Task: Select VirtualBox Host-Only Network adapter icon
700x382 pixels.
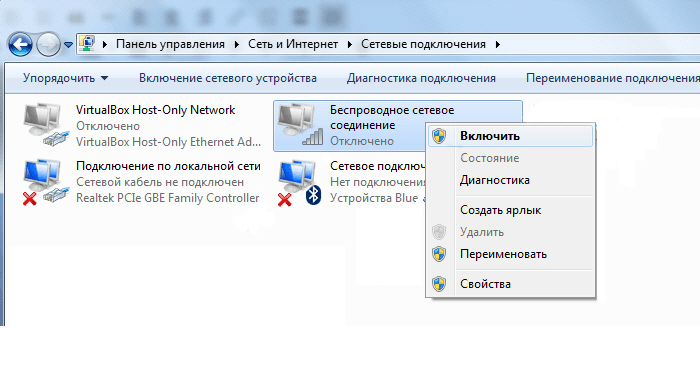Action: (46, 125)
